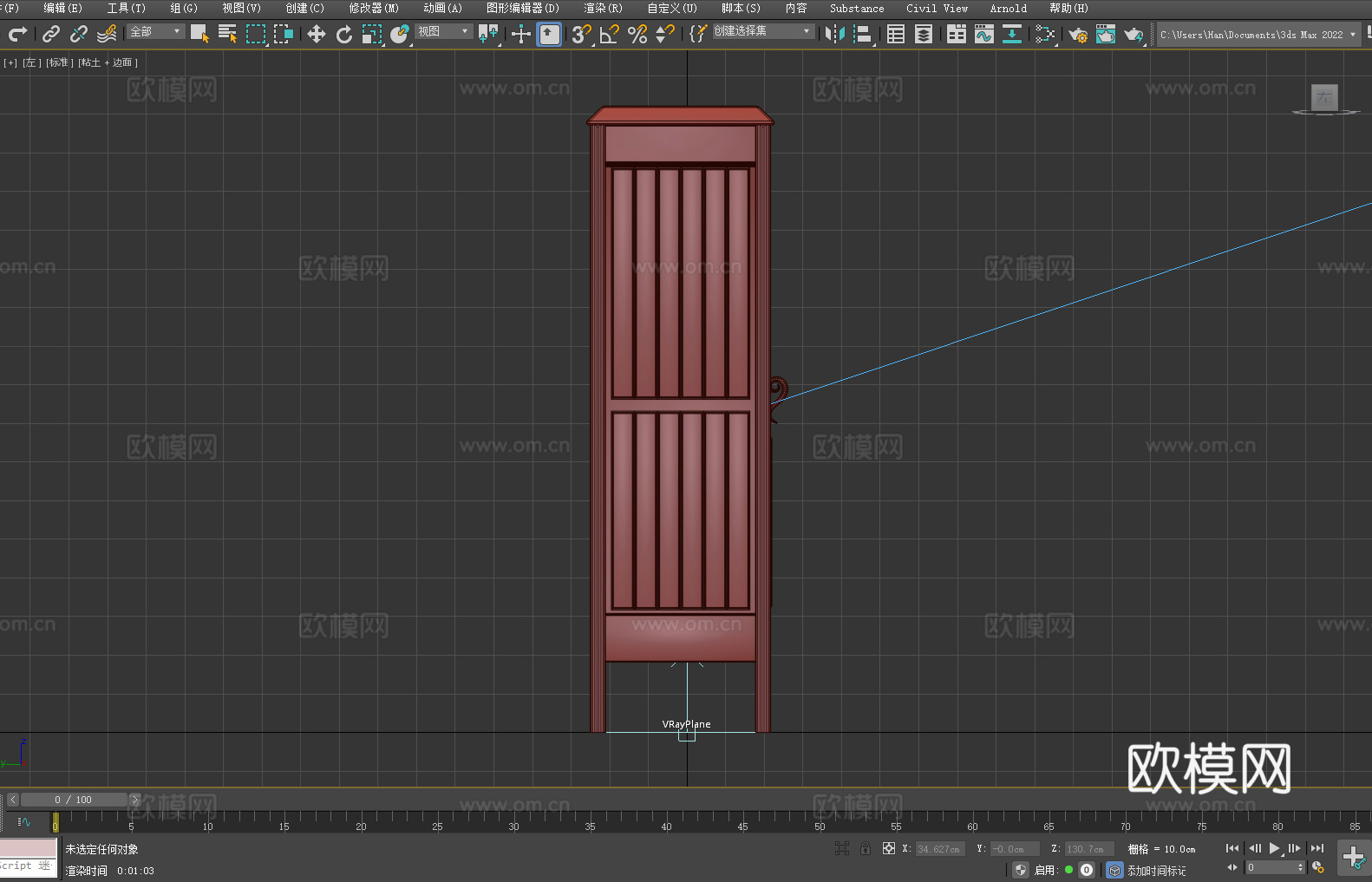This screenshot has height=882, width=1372.
Task: Toggle Spinner Snap
Action: (x=665, y=34)
